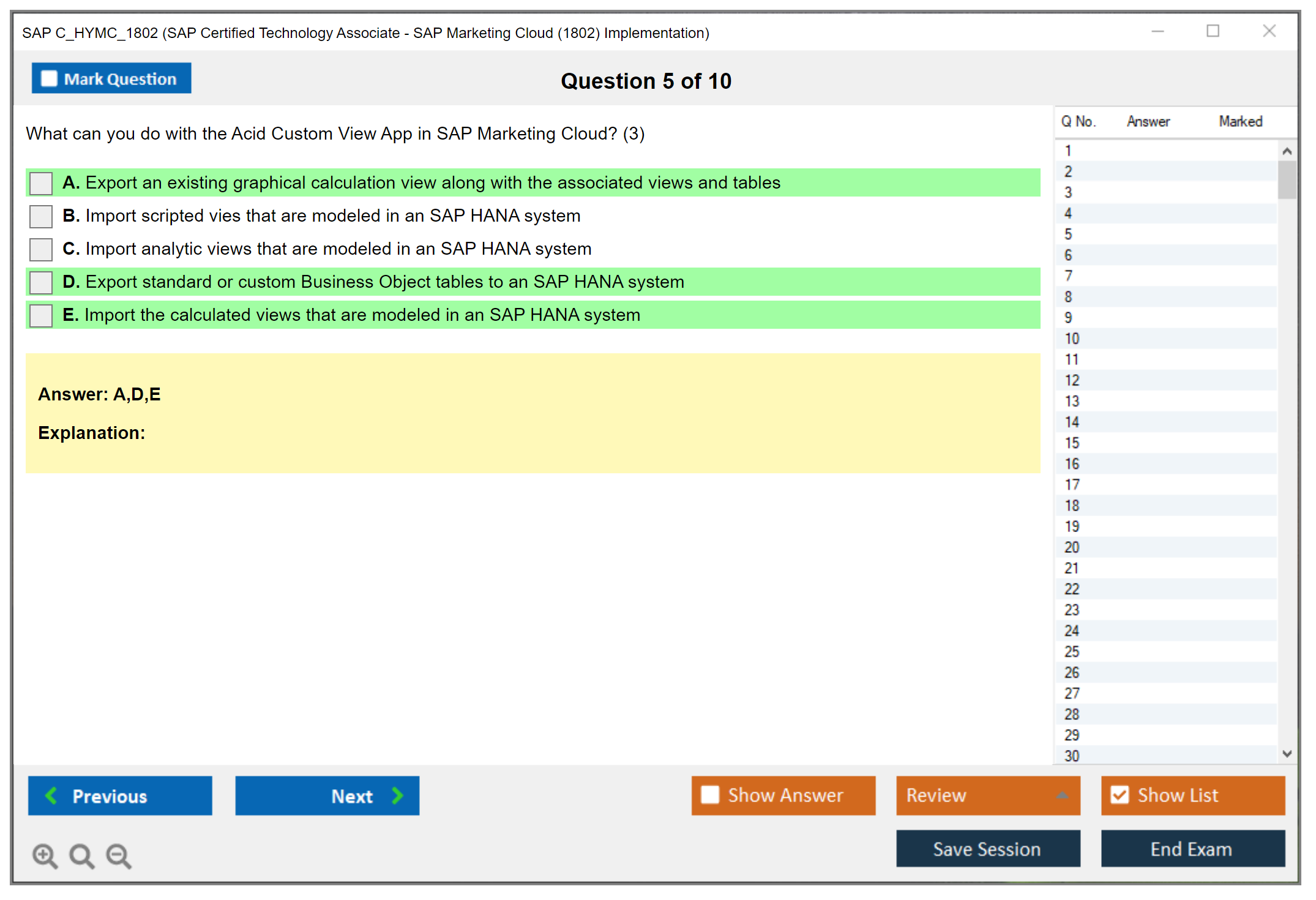This screenshot has height=900, width=1316.
Task: Uncheck the Show List checkbox
Action: click(x=1120, y=795)
